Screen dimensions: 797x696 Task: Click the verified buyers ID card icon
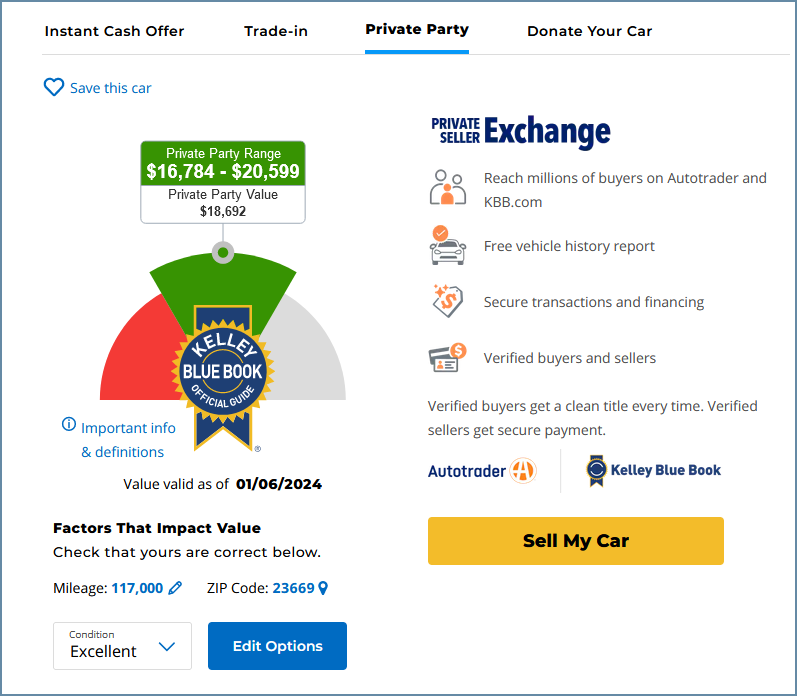coord(447,357)
